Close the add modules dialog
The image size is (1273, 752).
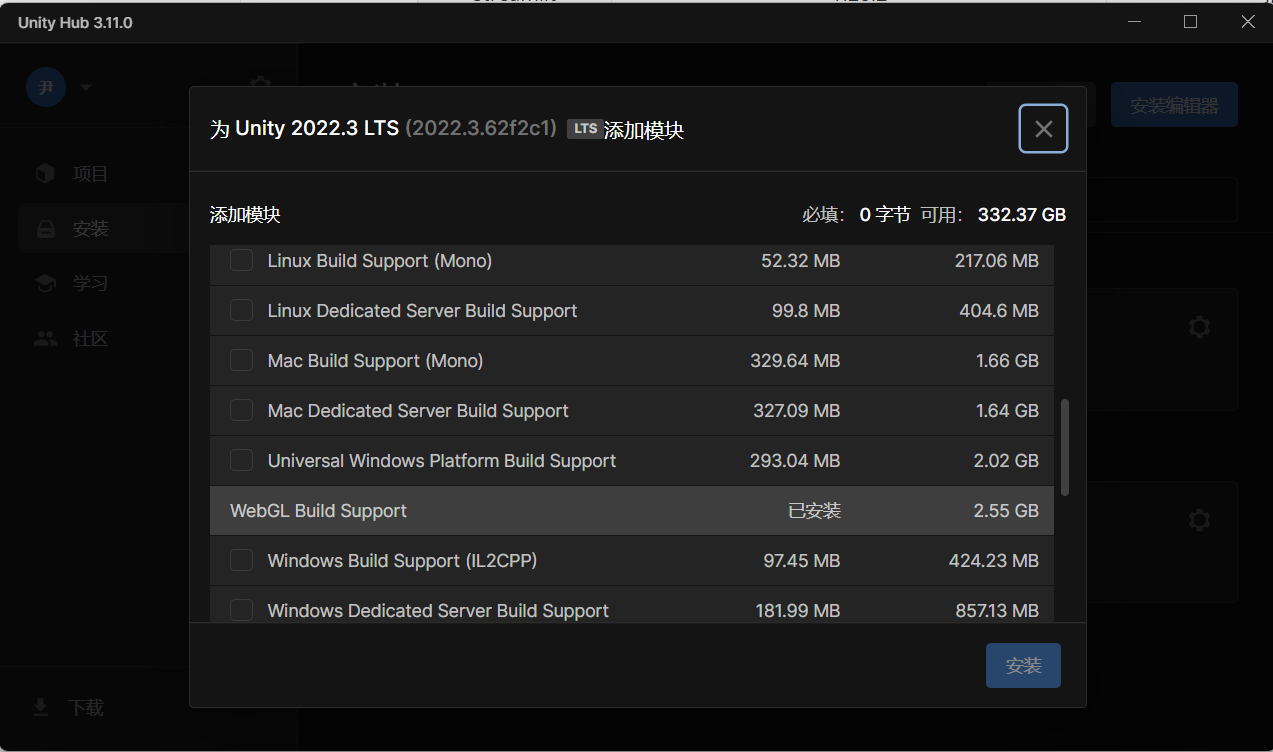[1043, 129]
